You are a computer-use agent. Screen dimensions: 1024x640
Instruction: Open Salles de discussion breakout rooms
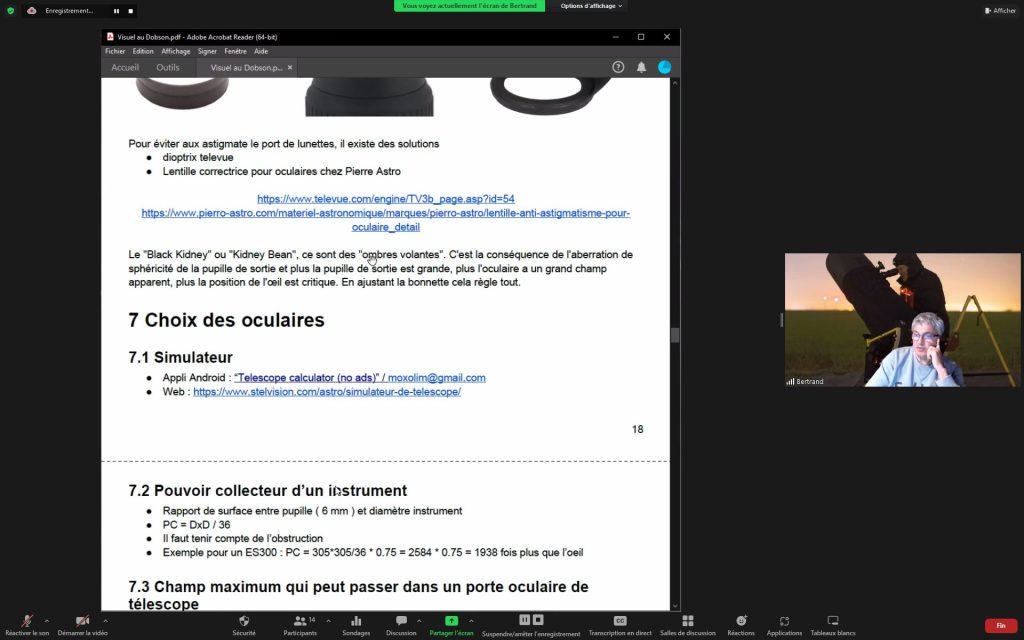pyautogui.click(x=688, y=625)
